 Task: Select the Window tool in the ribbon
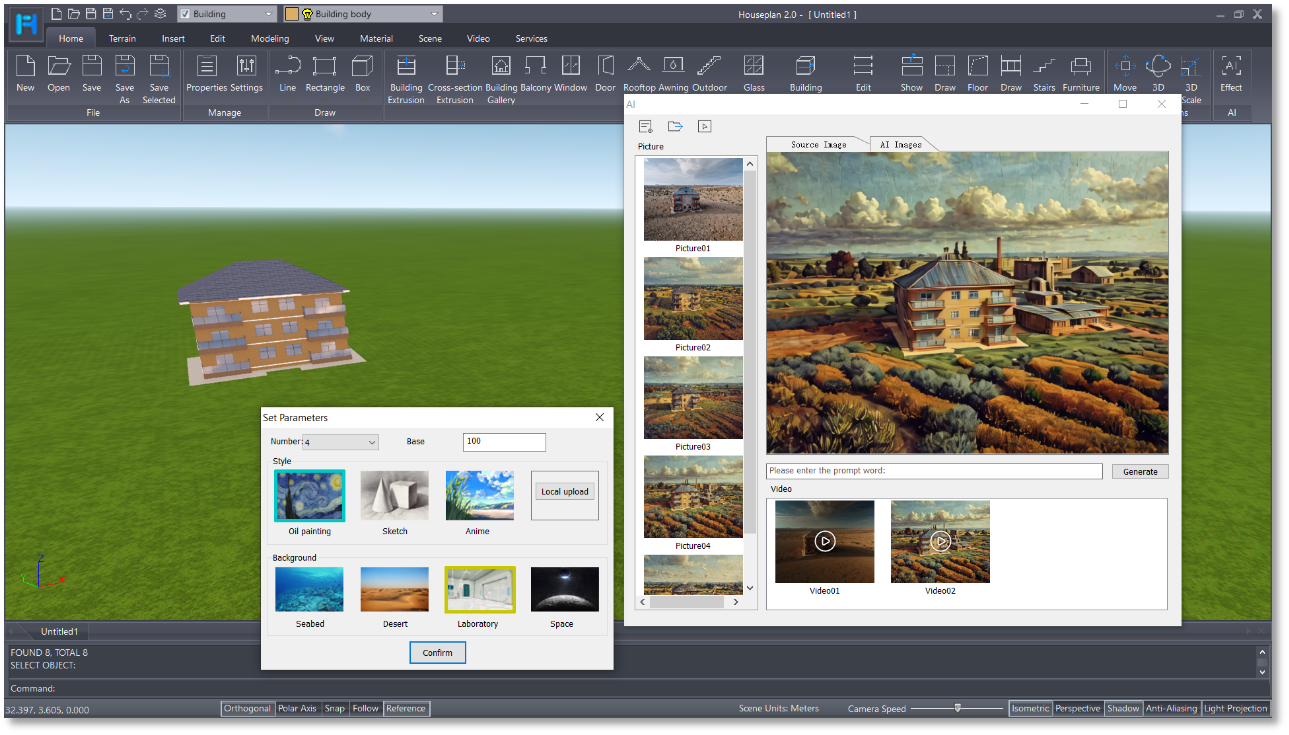pos(568,72)
